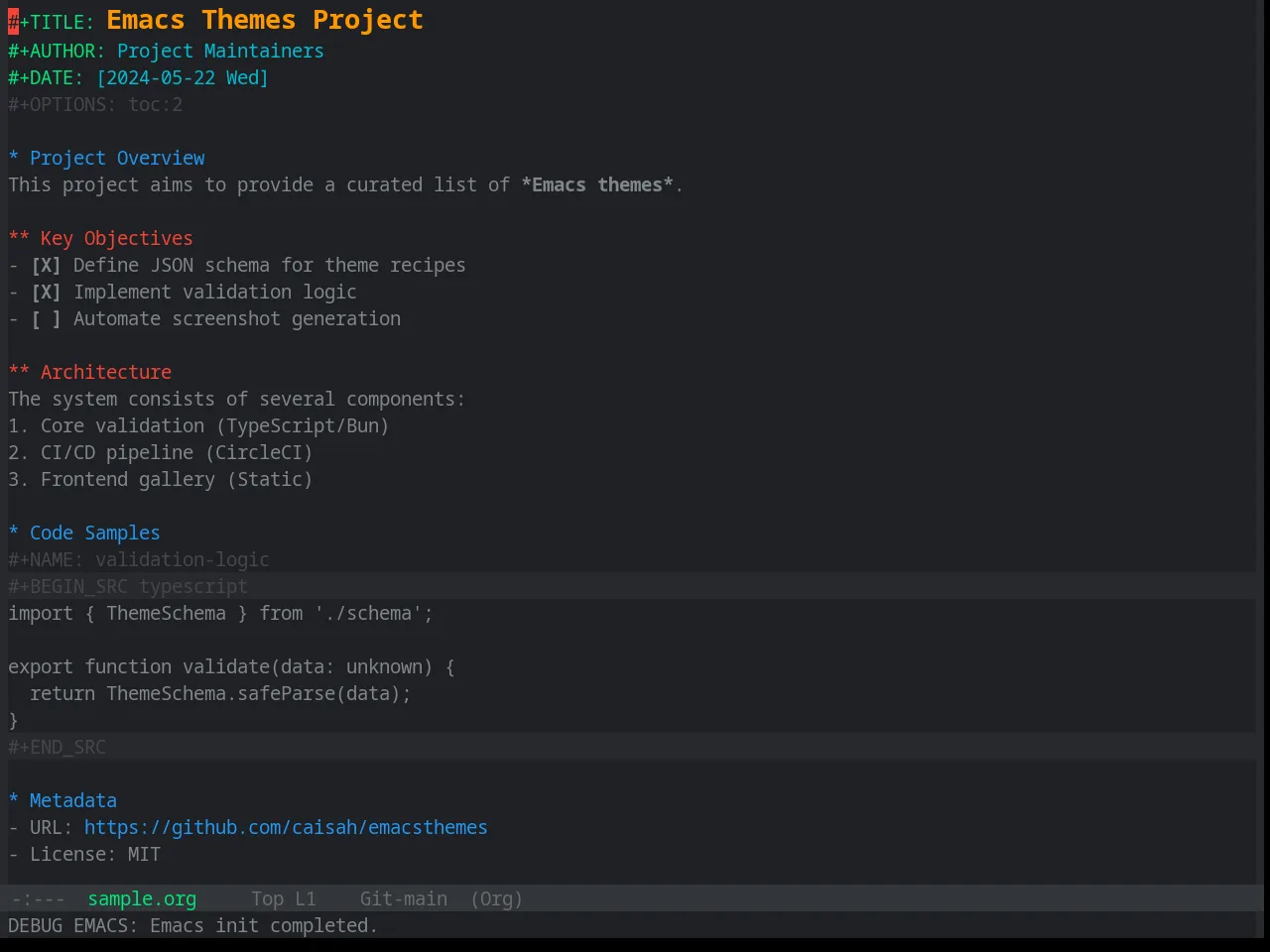1270x952 pixels.
Task: Click the The system consists of line
Action: (x=236, y=399)
